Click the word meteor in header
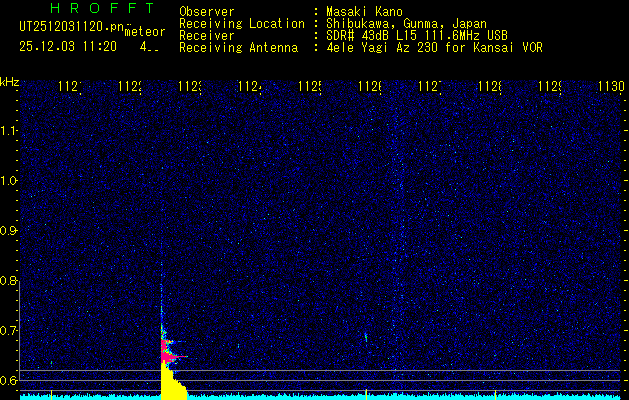Screen dimensions: 629x400 click(145, 33)
